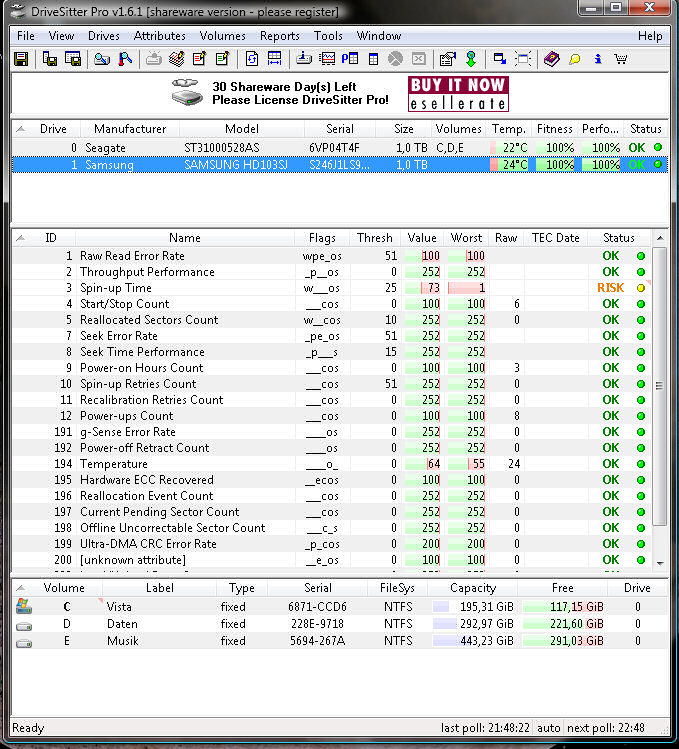Open the File menu

click(26, 36)
